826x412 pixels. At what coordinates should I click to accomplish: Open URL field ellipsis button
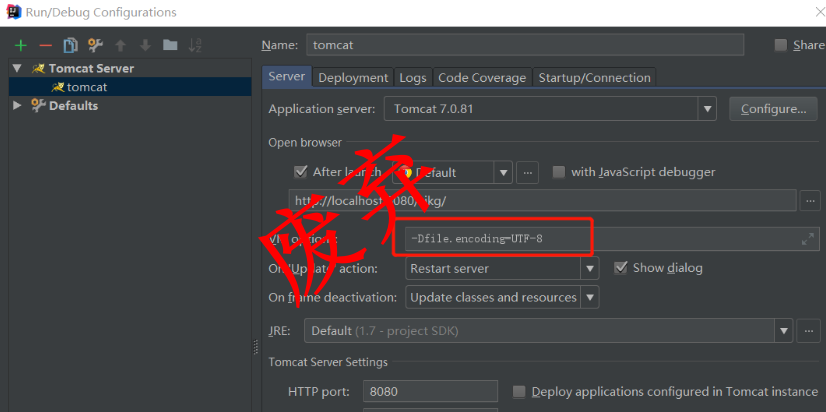click(x=810, y=200)
